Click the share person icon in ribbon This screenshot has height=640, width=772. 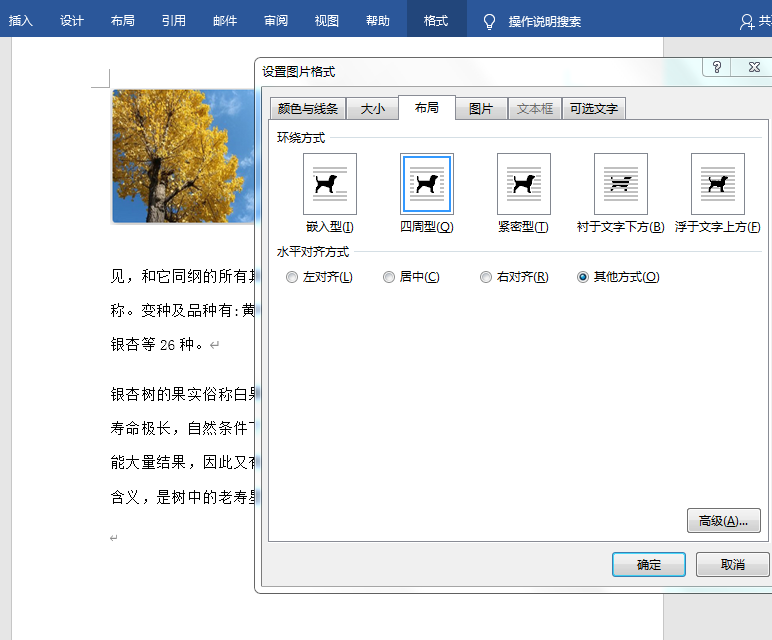pyautogui.click(x=747, y=22)
